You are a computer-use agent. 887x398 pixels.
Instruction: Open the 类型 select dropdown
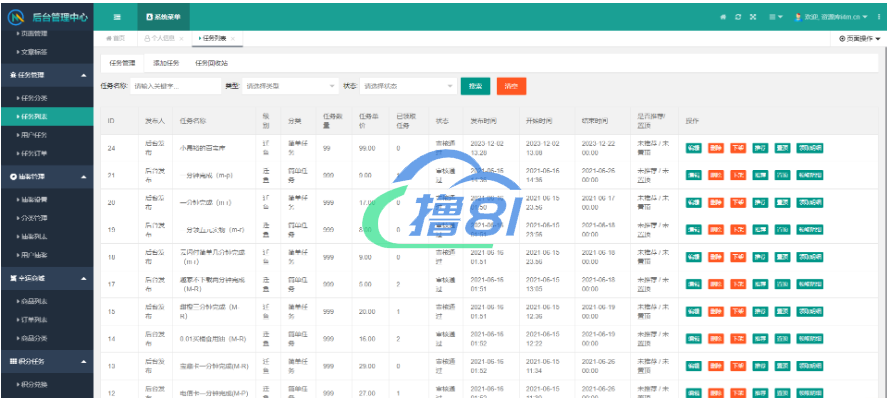click(290, 86)
